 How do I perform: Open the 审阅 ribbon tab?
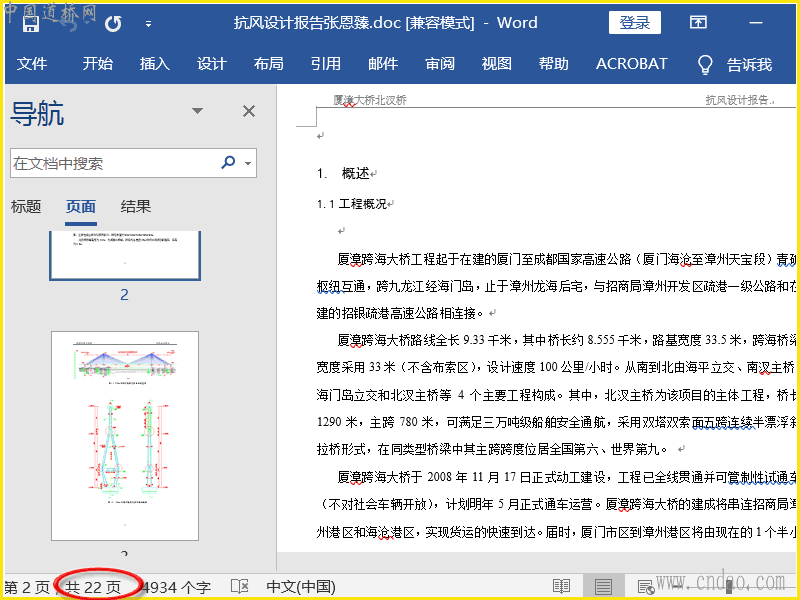[x=440, y=64]
